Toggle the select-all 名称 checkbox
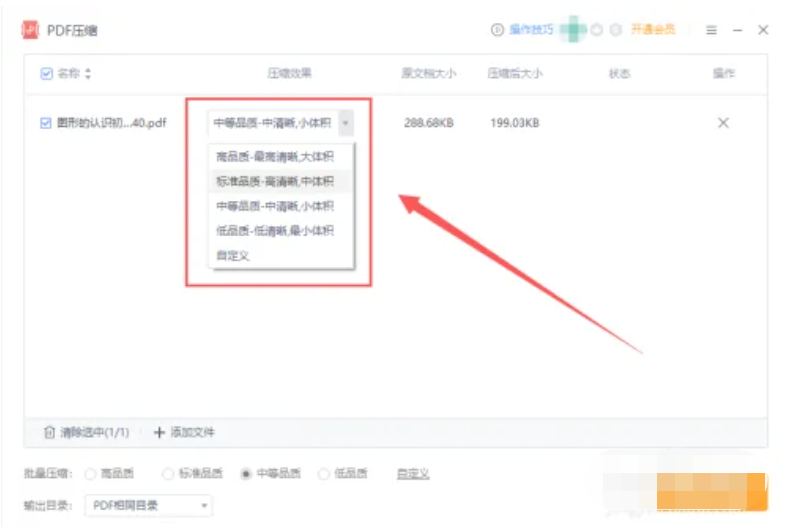785x527 pixels. point(46,74)
